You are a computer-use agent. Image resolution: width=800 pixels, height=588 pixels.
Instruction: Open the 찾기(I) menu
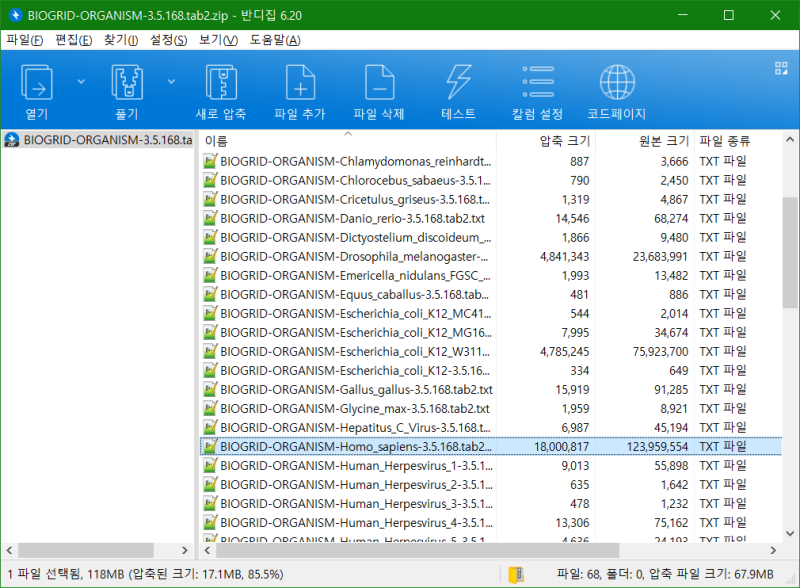(x=121, y=40)
